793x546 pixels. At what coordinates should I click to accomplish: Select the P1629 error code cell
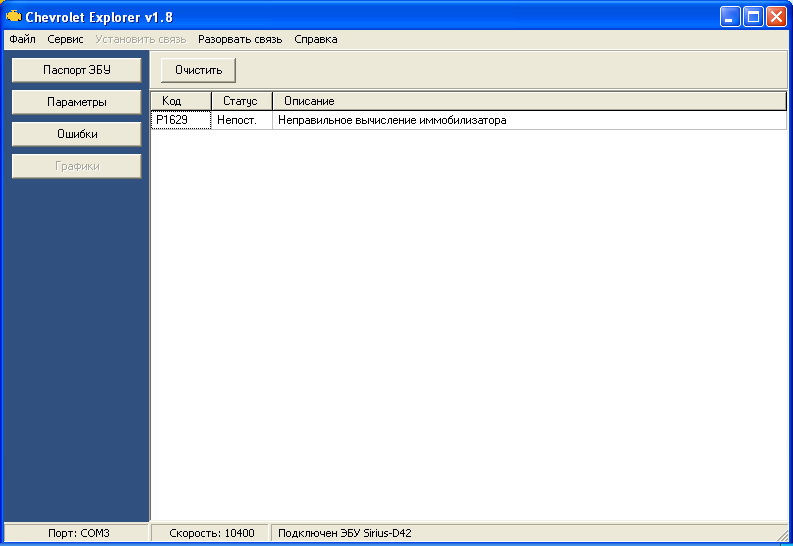181,120
